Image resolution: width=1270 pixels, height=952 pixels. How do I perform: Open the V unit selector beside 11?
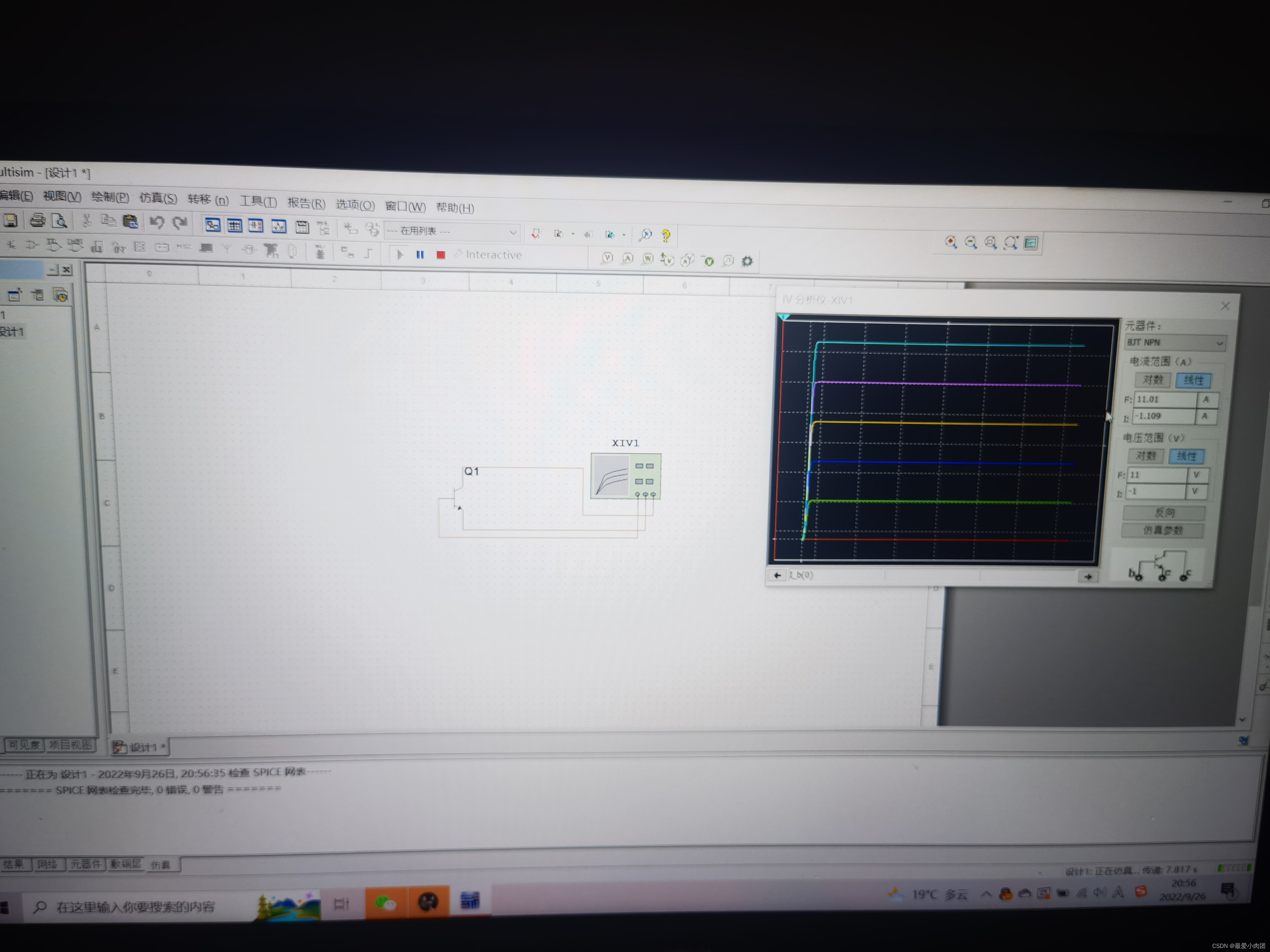coord(1197,475)
